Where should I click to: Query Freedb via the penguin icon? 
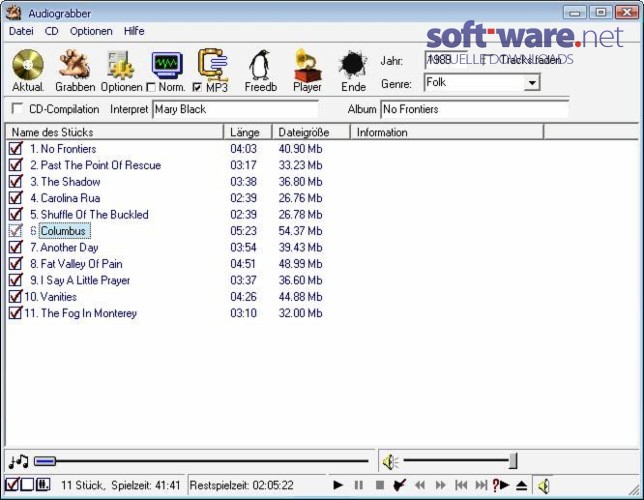point(260,65)
